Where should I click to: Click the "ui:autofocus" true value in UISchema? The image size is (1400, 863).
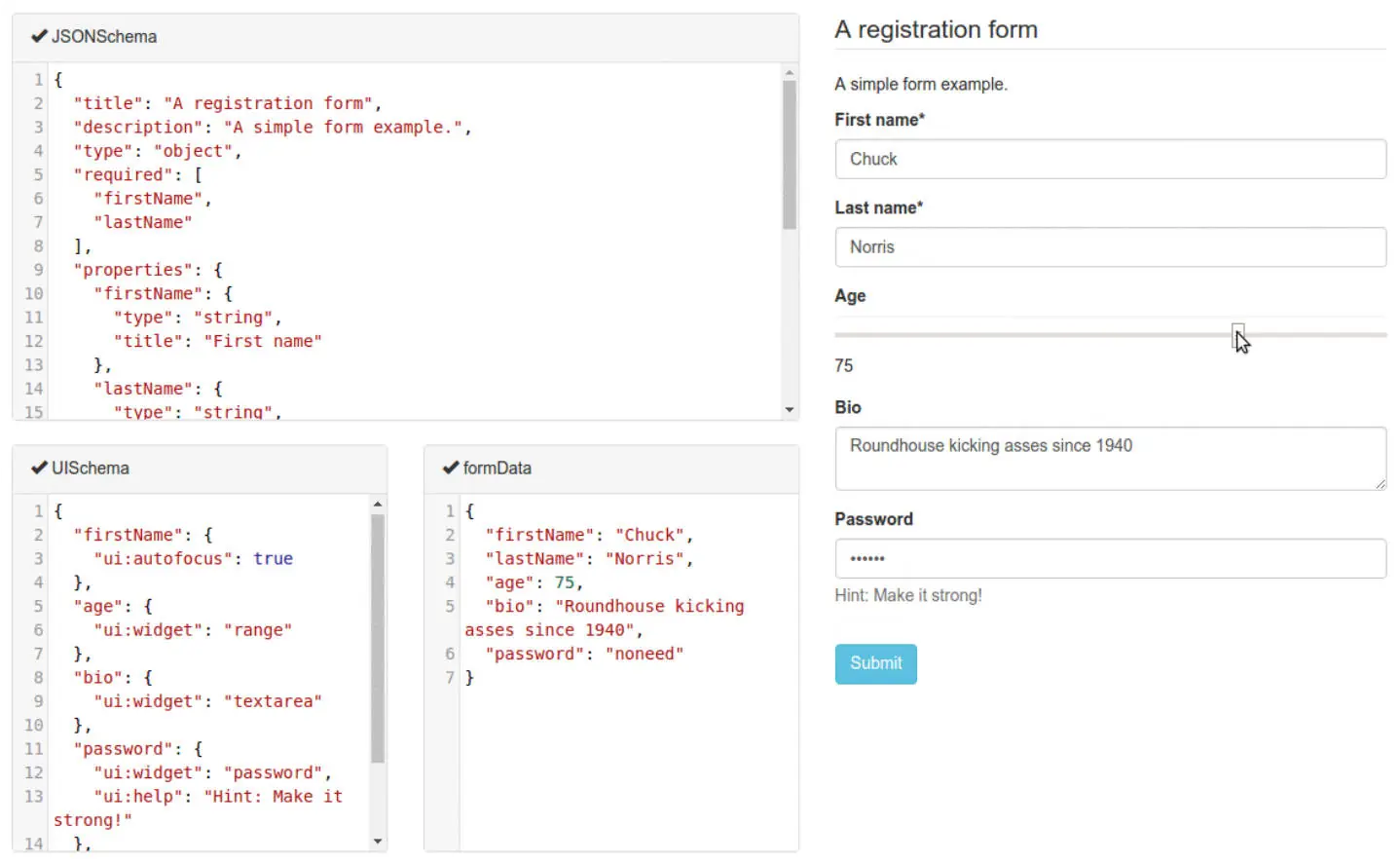273,558
